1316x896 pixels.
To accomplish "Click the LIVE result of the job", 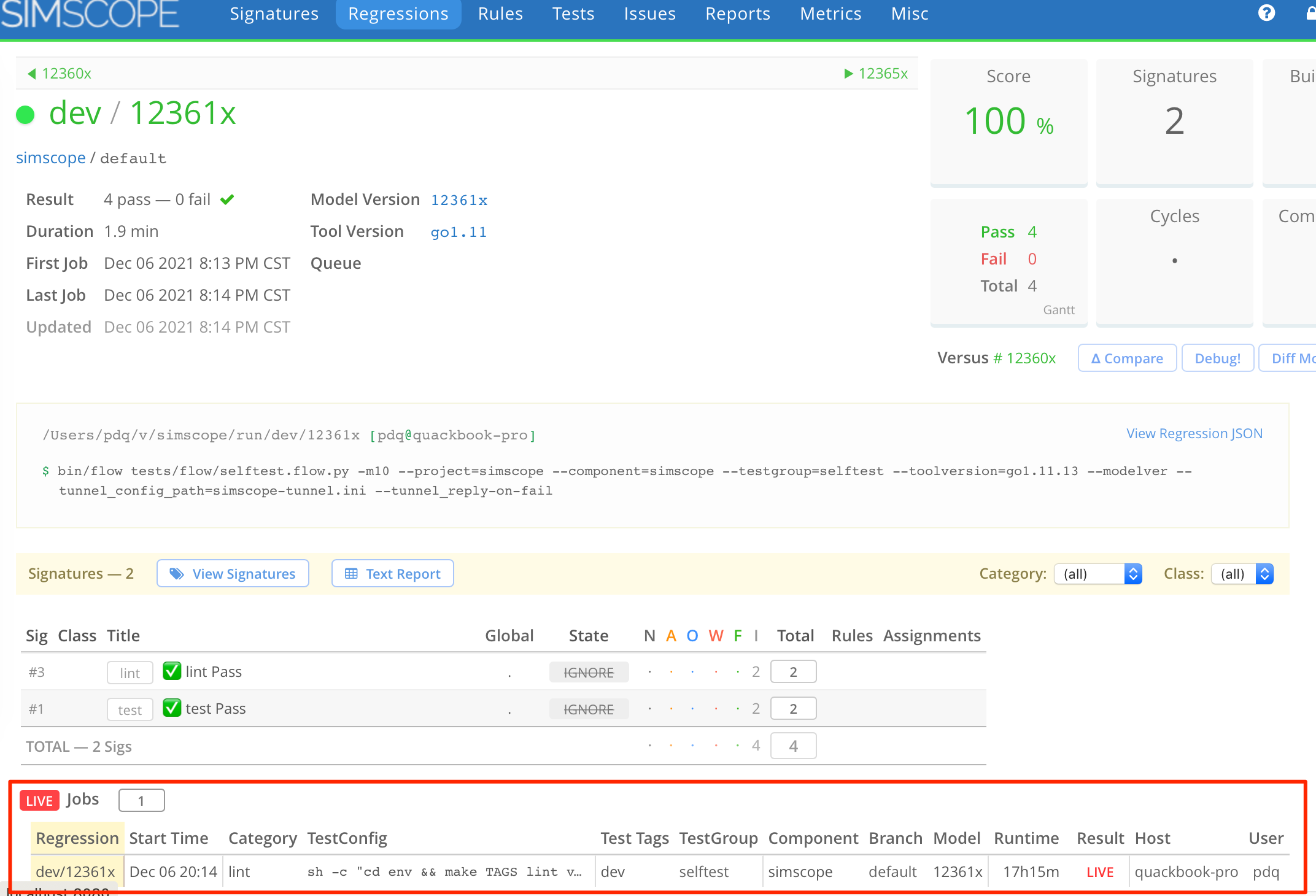I will [1099, 872].
